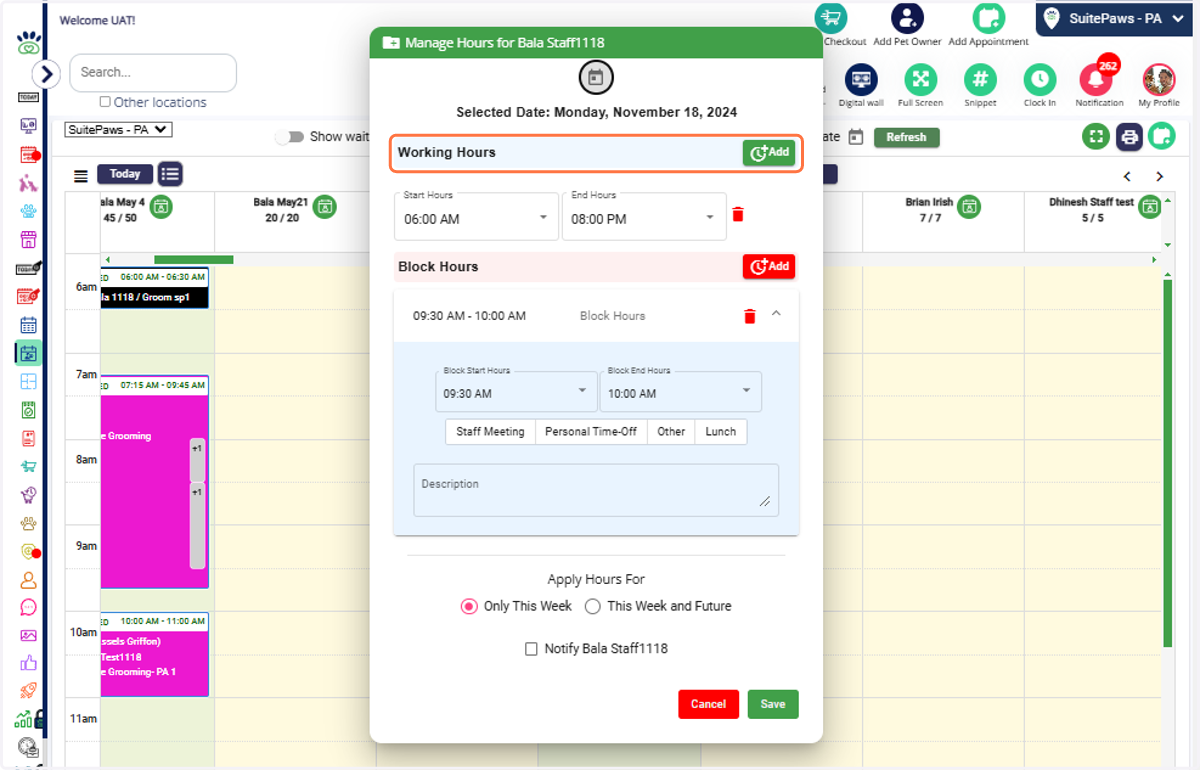
Task: Delete the 06:00 AM working hours row
Action: click(738, 215)
